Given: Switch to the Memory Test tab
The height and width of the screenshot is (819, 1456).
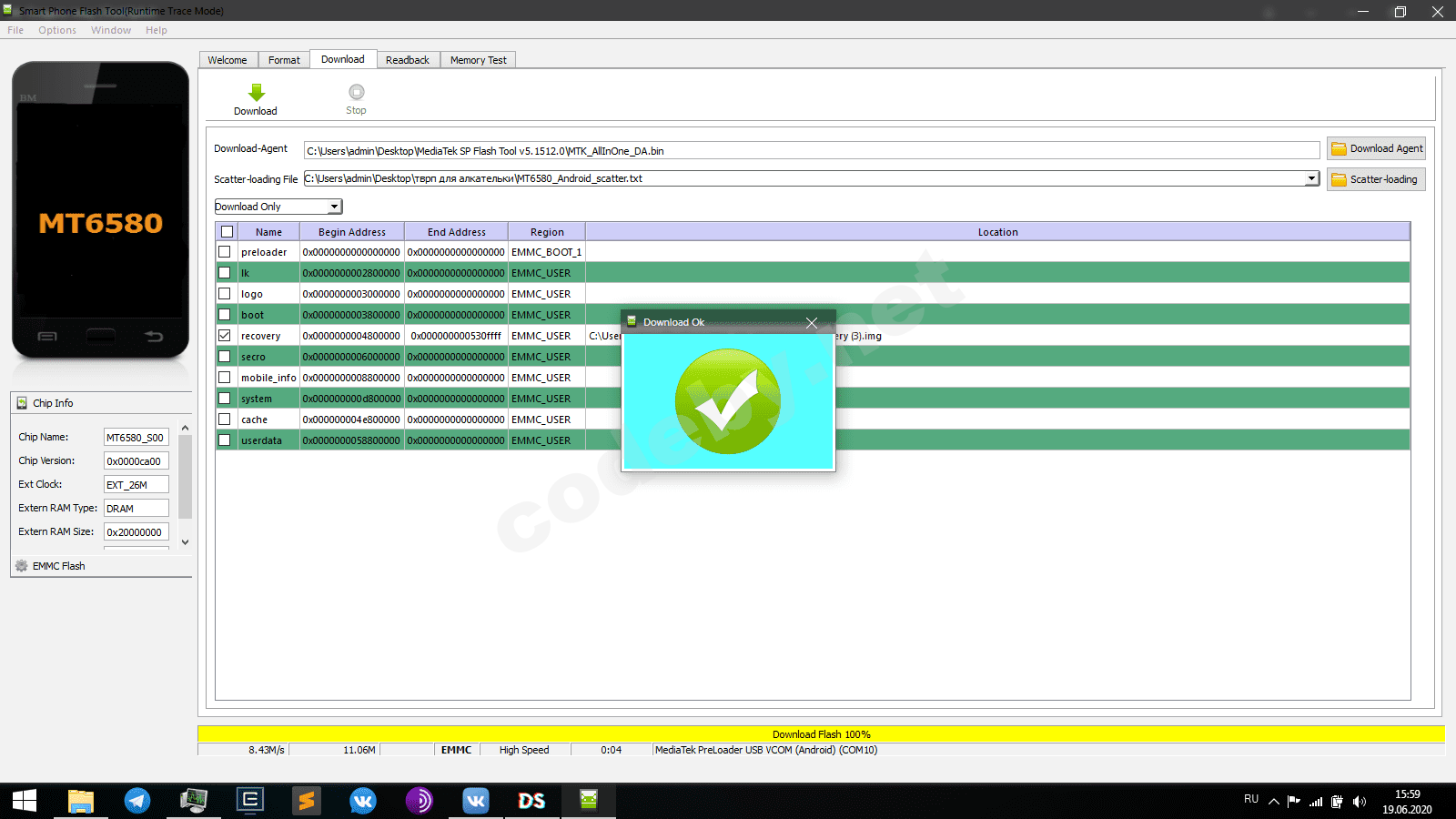Looking at the screenshot, I should click(x=479, y=60).
